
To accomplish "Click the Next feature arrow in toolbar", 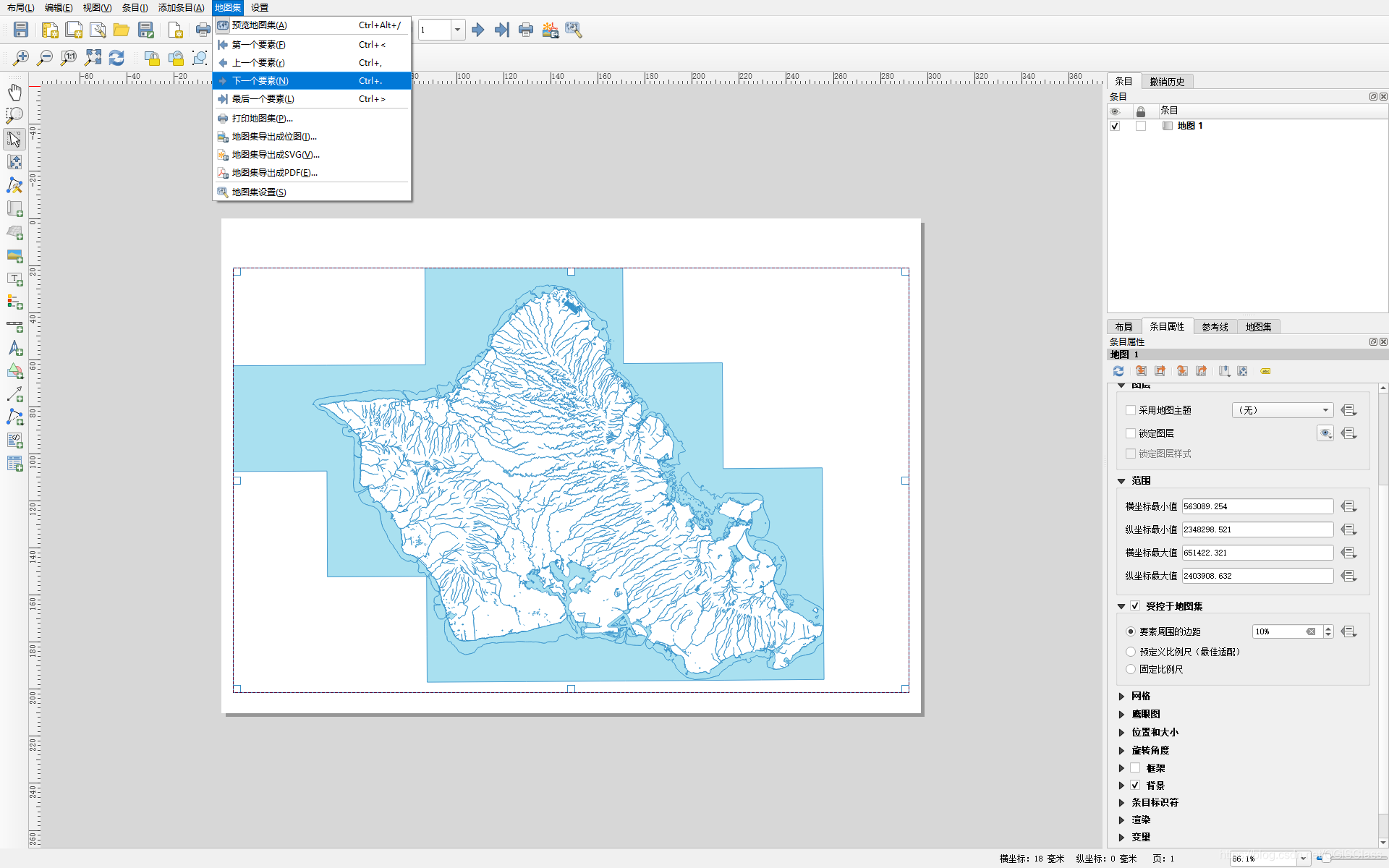I will point(477,30).
